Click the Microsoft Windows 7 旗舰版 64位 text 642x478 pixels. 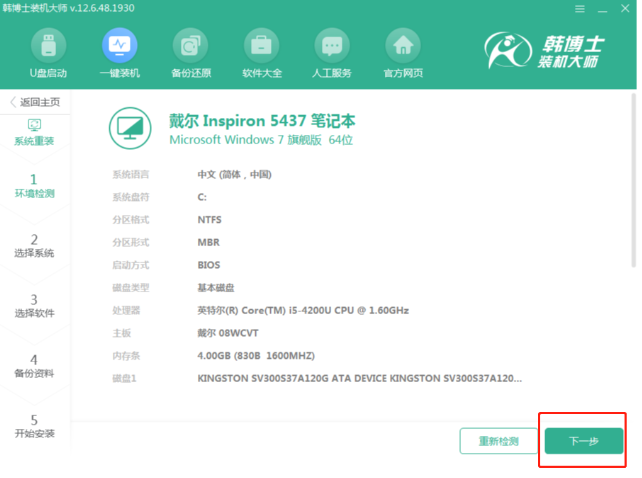[261, 140]
